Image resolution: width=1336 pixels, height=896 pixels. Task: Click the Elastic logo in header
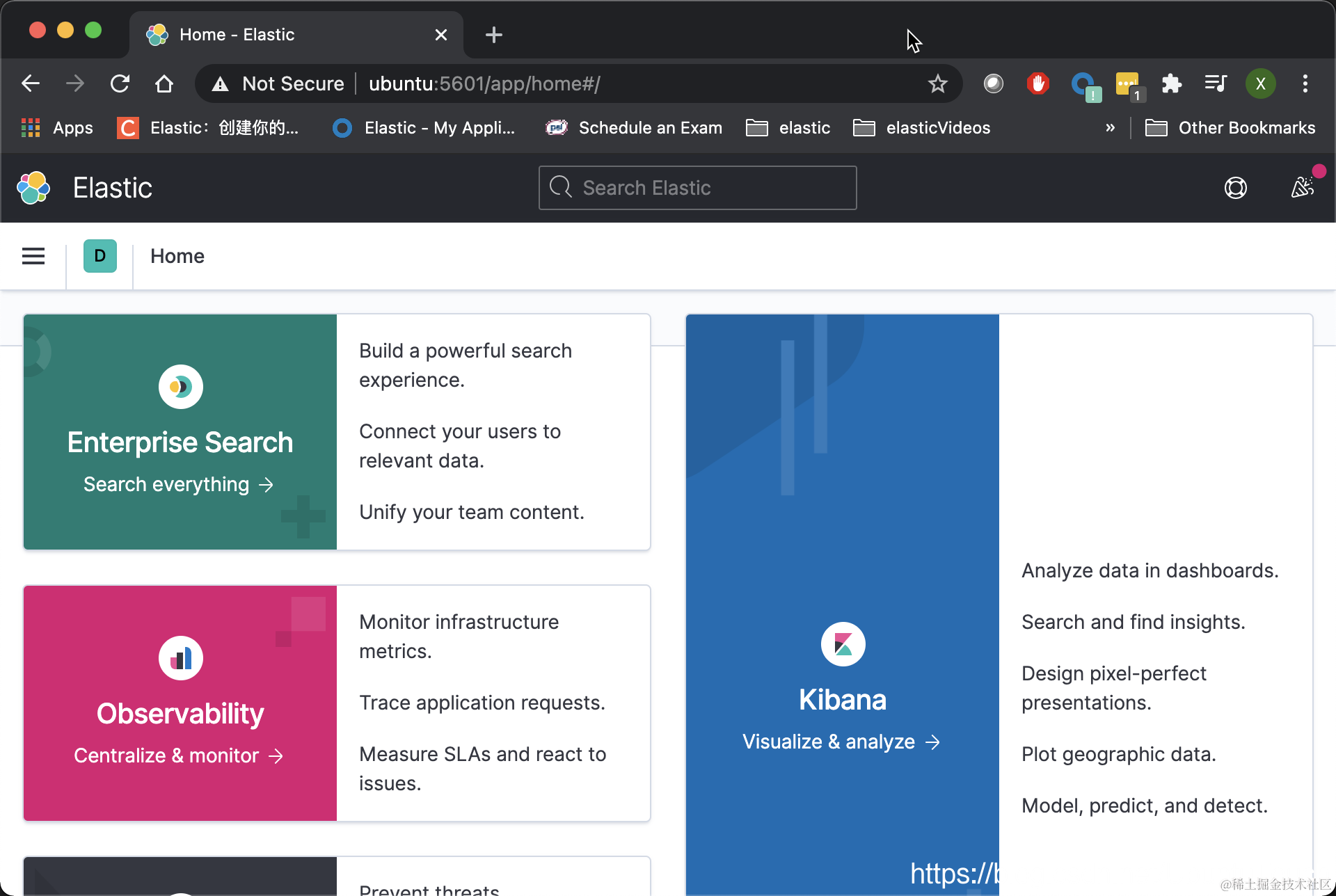tap(33, 188)
